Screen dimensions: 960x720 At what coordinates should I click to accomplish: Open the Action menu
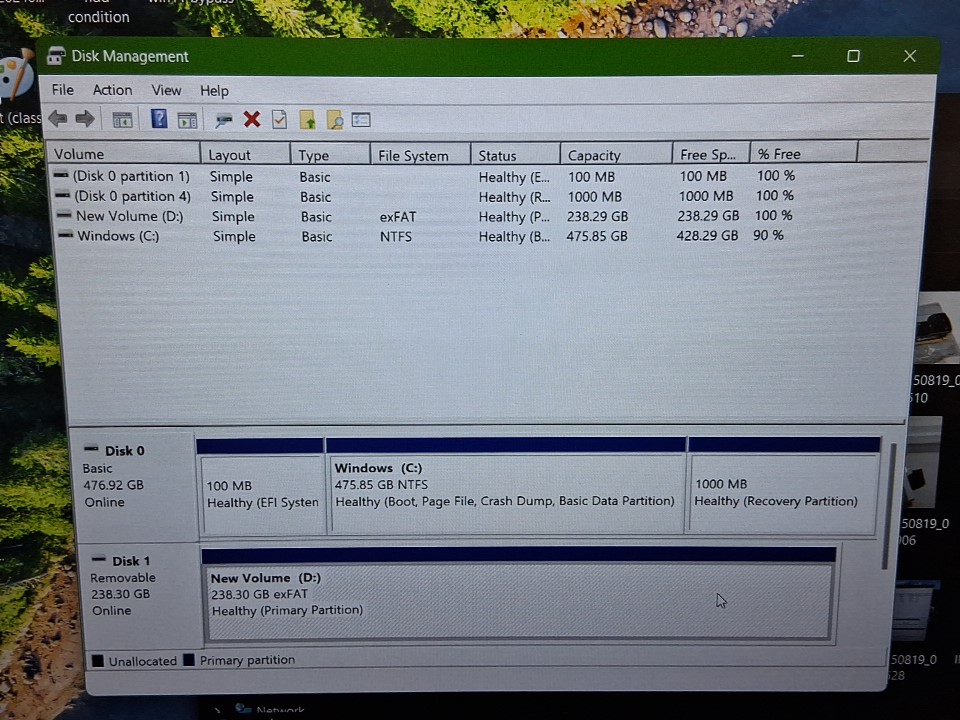tap(112, 90)
